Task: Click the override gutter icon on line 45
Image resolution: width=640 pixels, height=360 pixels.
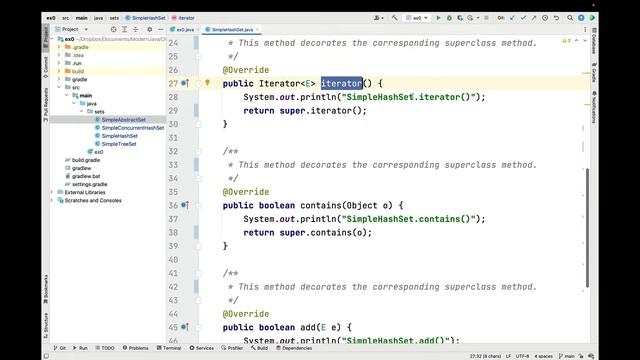Action: (x=185, y=327)
